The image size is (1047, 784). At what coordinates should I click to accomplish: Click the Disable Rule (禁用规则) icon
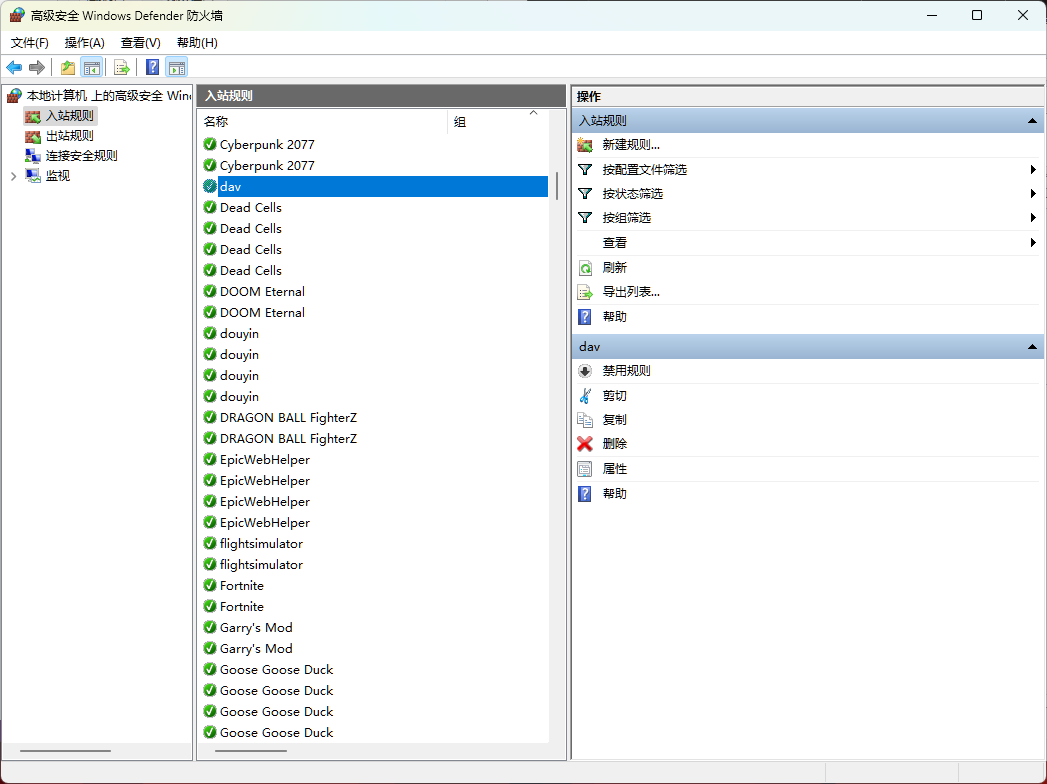[585, 371]
